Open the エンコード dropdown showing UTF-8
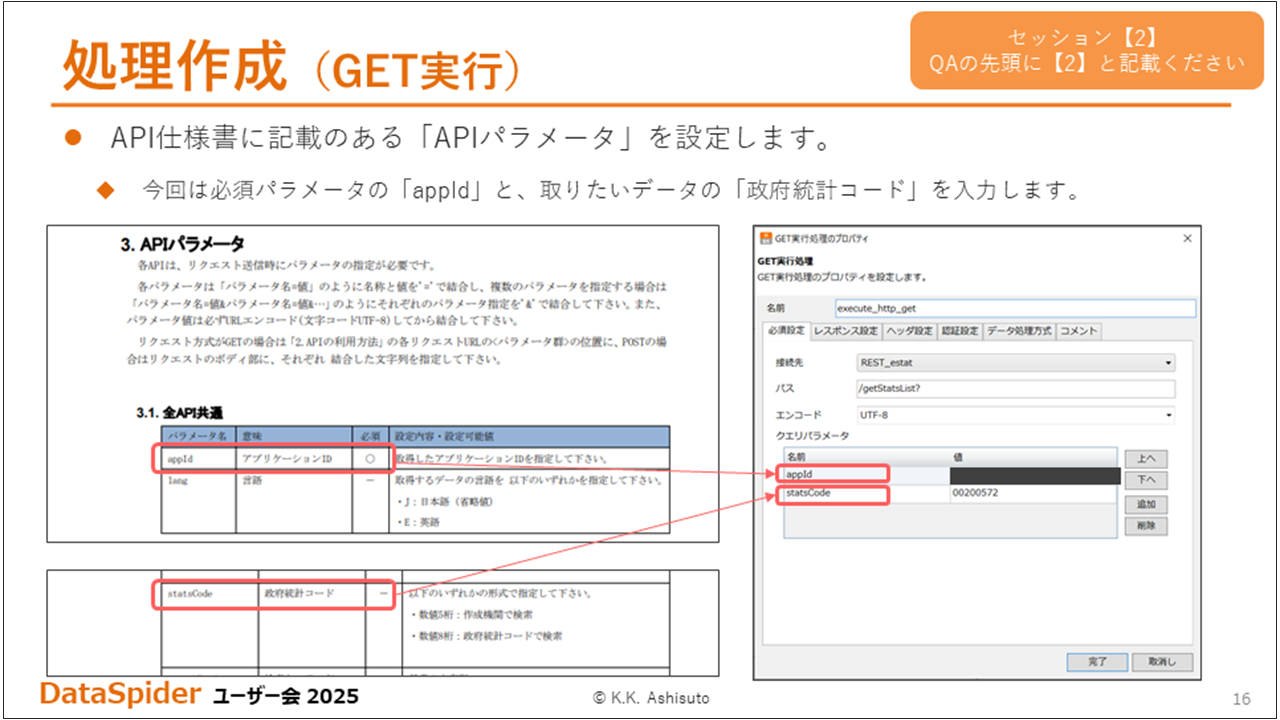This screenshot has height=720, width=1280. point(1015,415)
